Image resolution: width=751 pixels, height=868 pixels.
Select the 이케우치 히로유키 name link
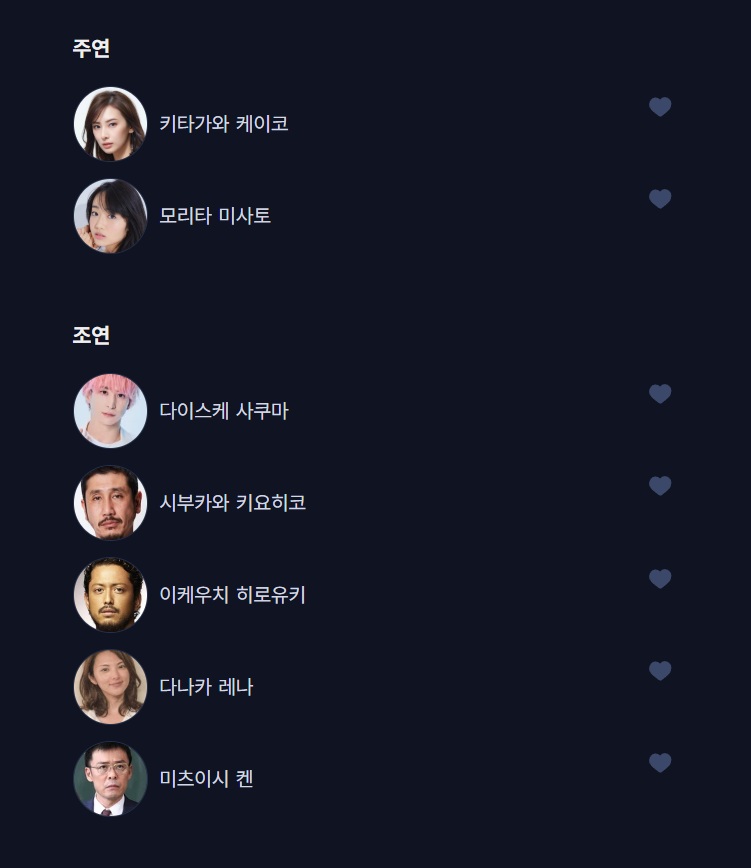[x=232, y=595]
